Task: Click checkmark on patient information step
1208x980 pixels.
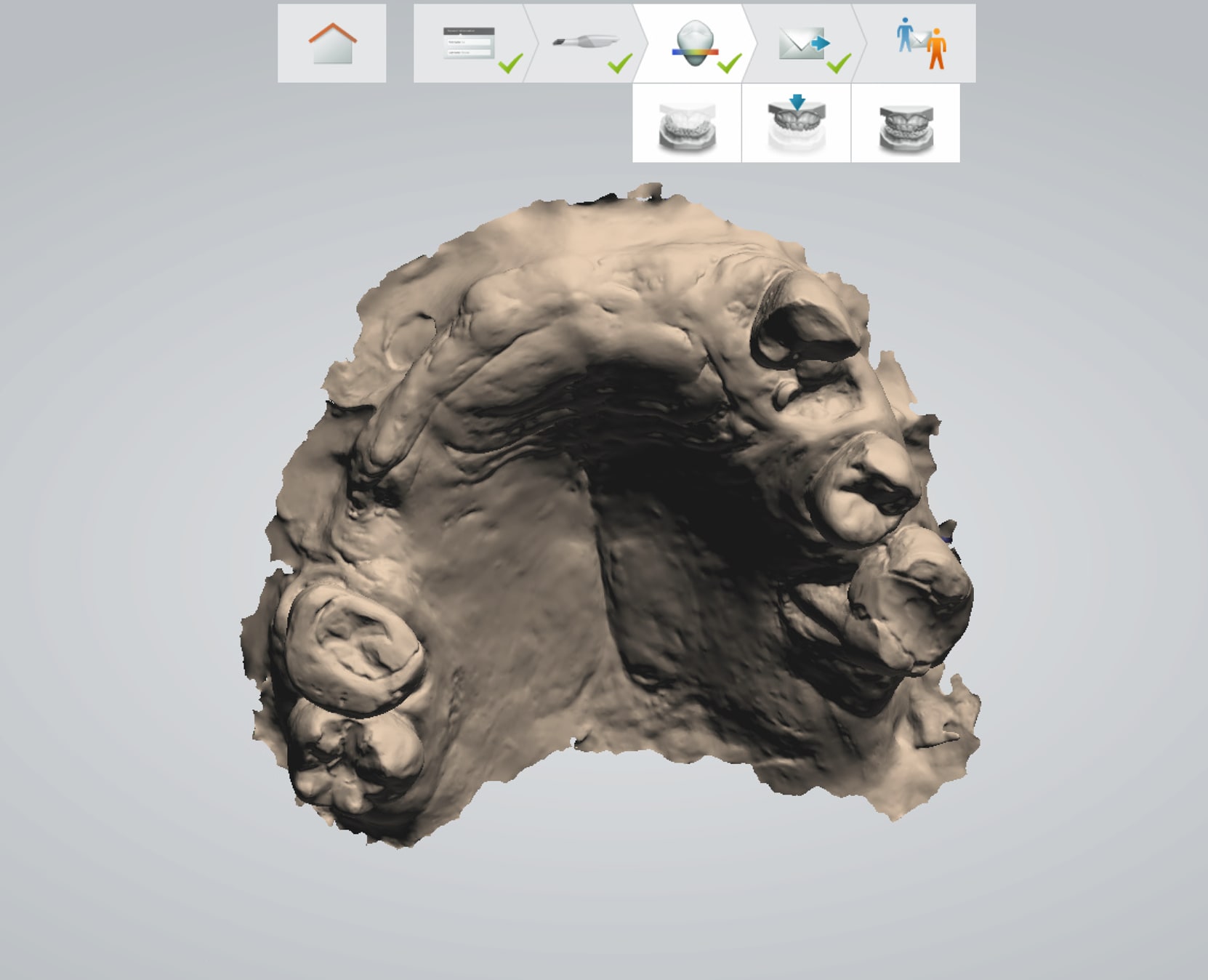Action: click(510, 64)
